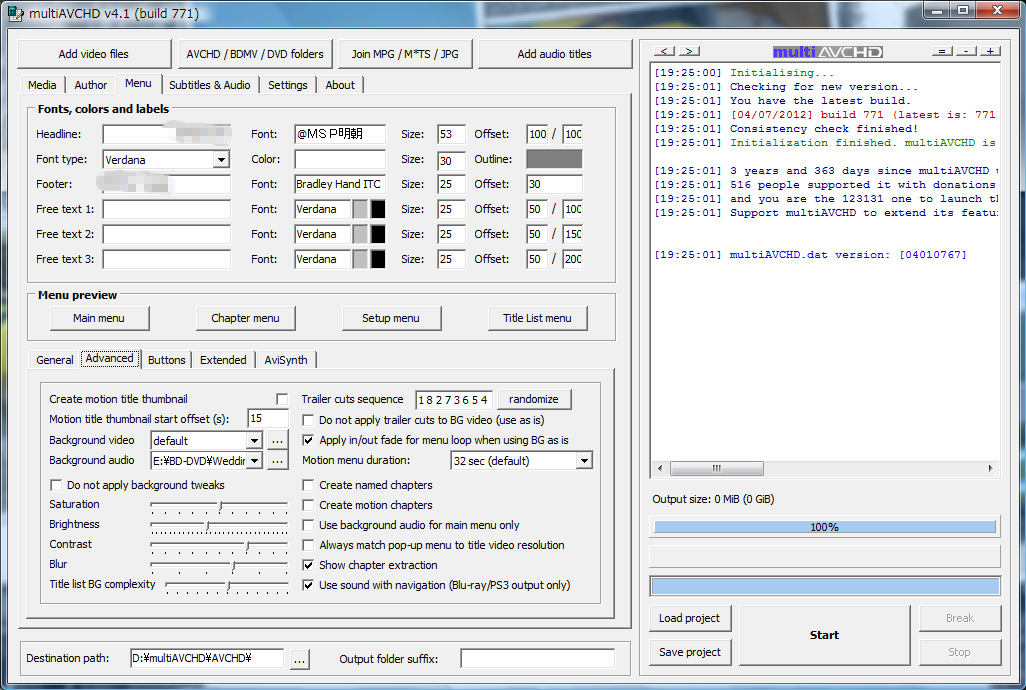Enable Do not apply trailer cuts option
Screen dimensions: 1026x690
(x=308, y=420)
